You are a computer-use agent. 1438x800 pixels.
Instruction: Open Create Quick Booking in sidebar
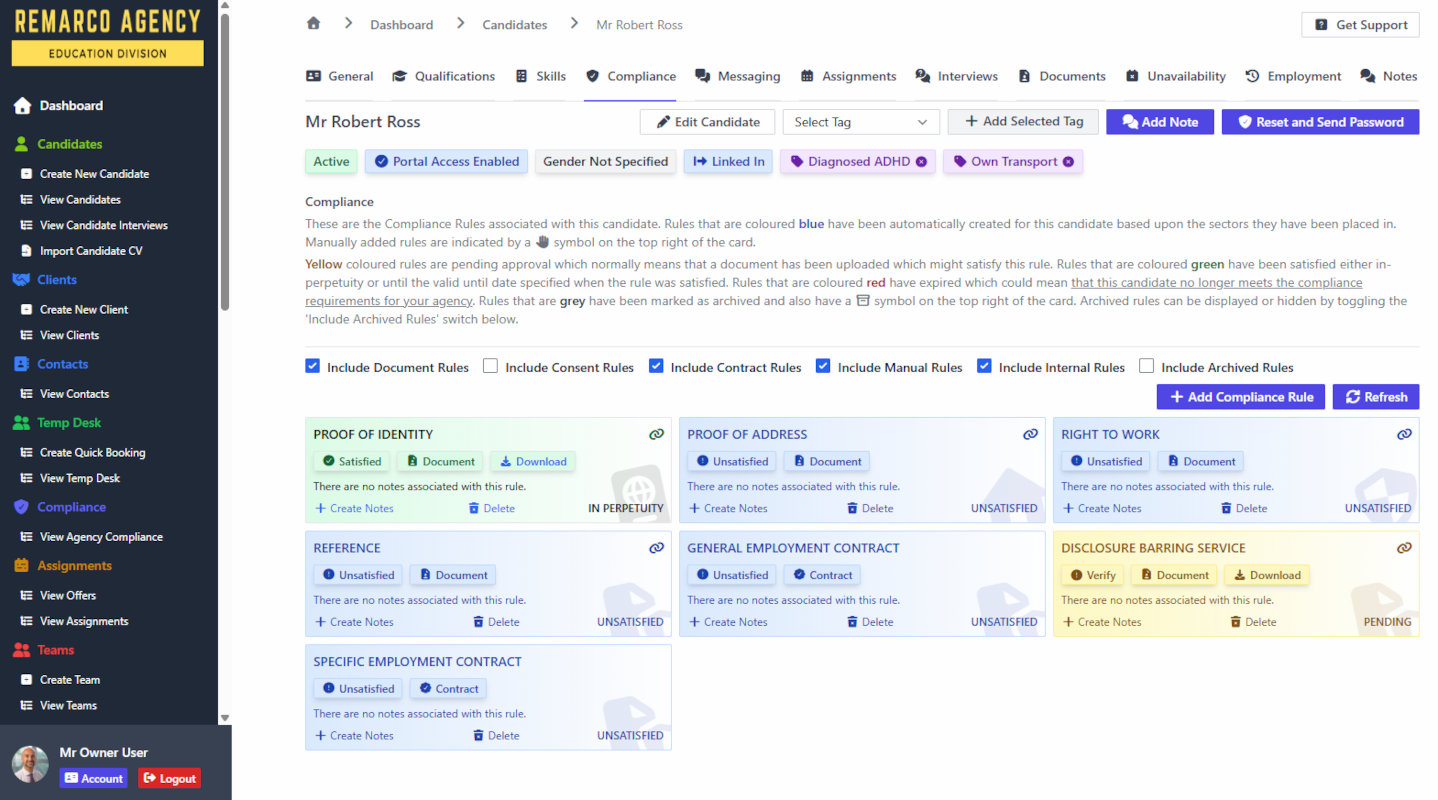(92, 453)
